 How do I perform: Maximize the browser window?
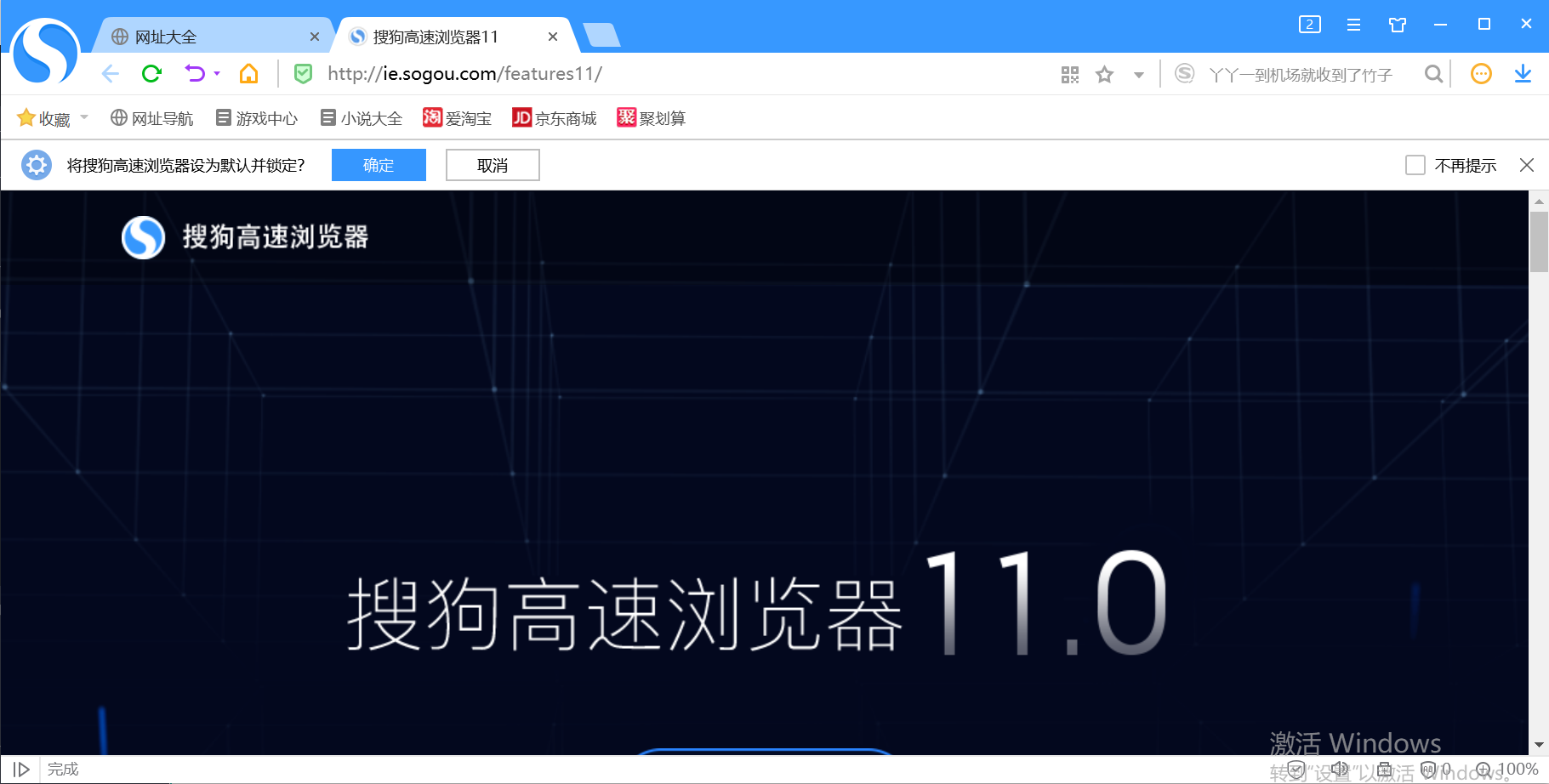pyautogui.click(x=1484, y=25)
